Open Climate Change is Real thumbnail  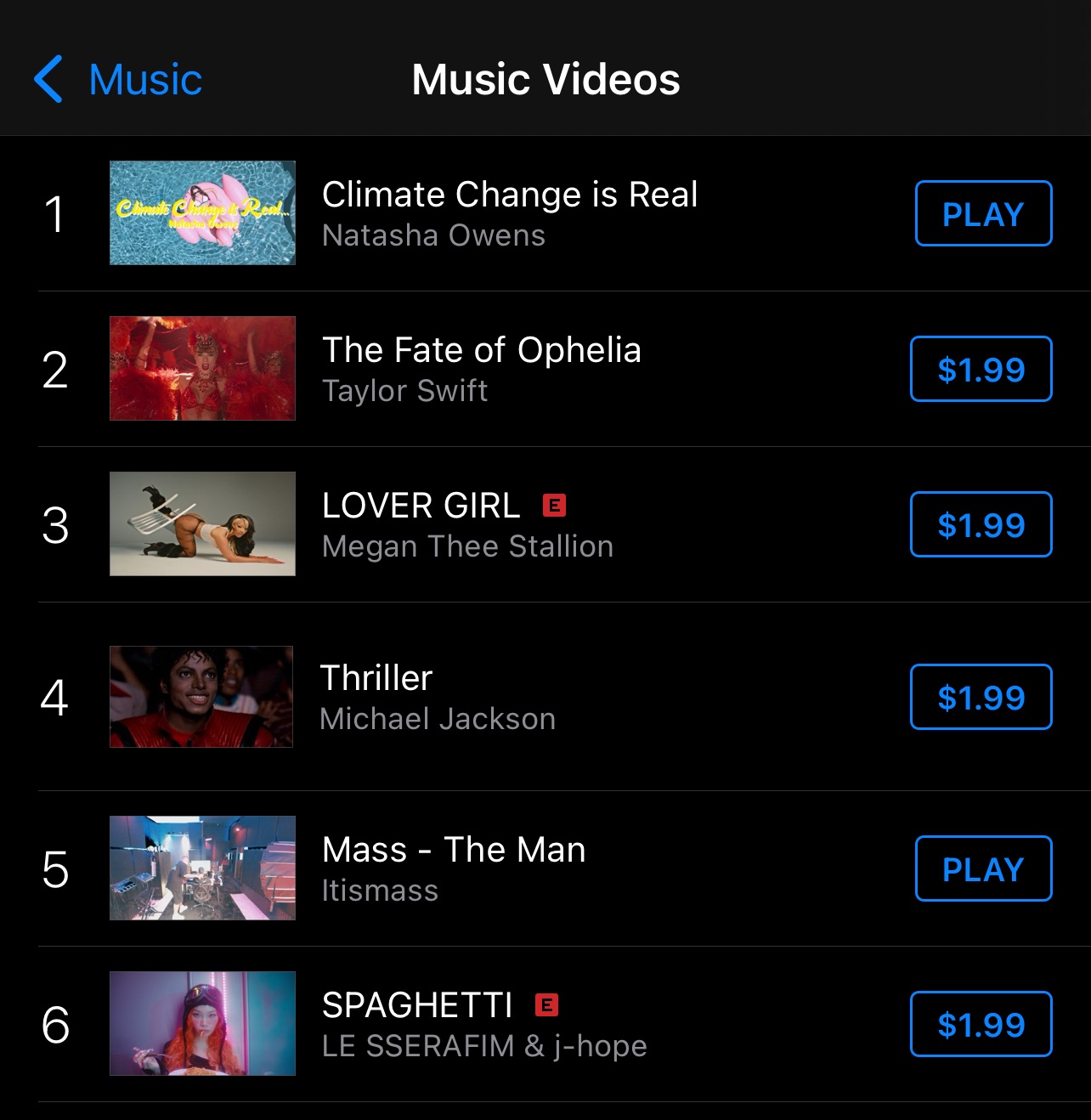202,213
